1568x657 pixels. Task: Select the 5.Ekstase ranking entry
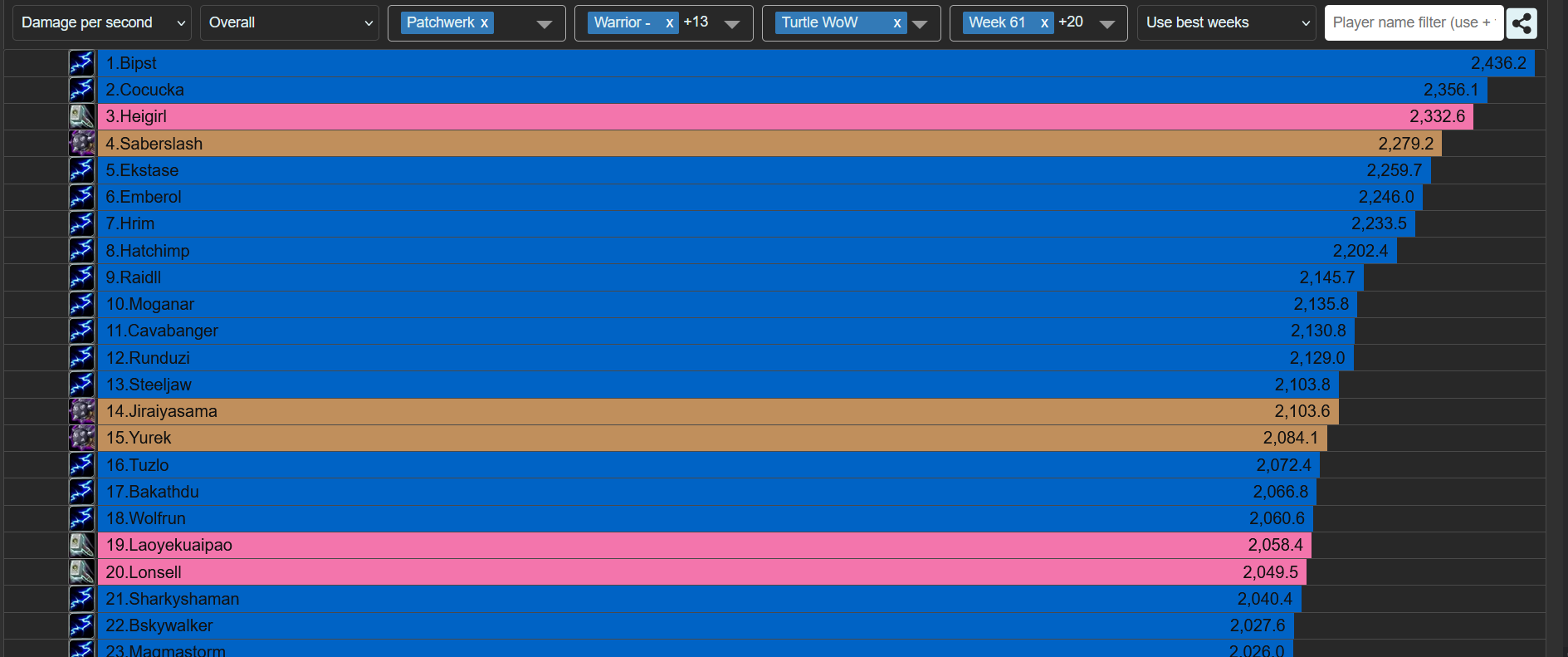click(x=764, y=170)
